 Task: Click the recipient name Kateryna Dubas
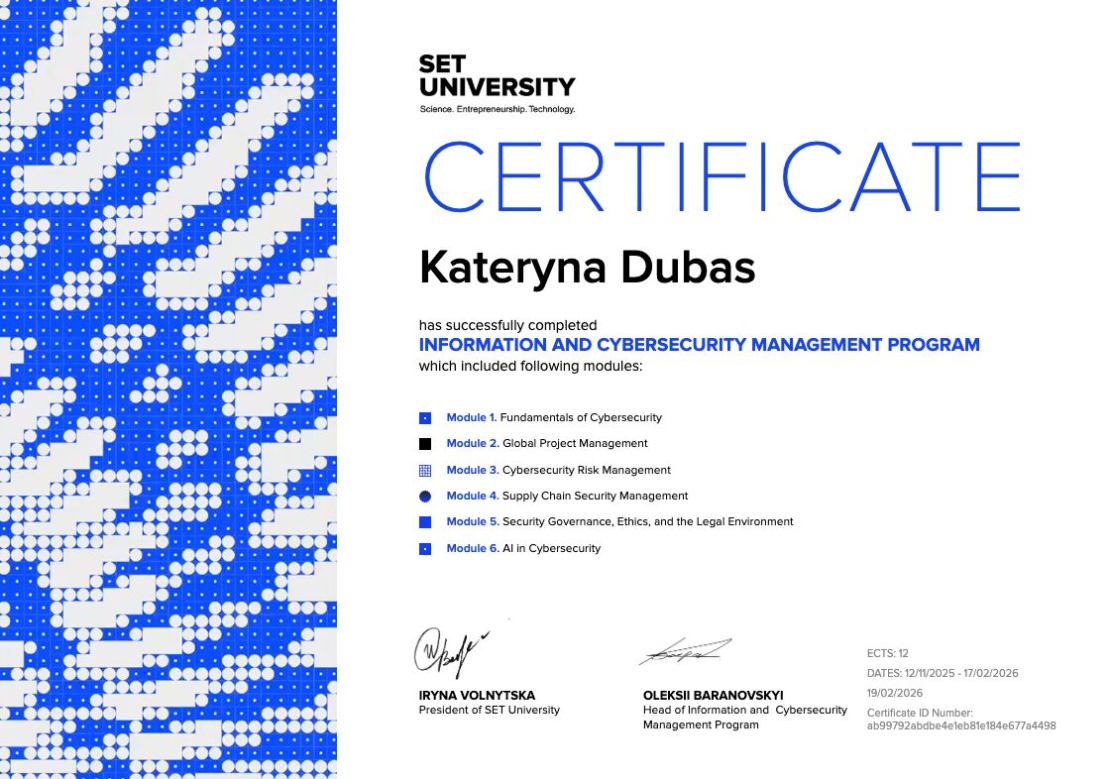pyautogui.click(x=587, y=268)
